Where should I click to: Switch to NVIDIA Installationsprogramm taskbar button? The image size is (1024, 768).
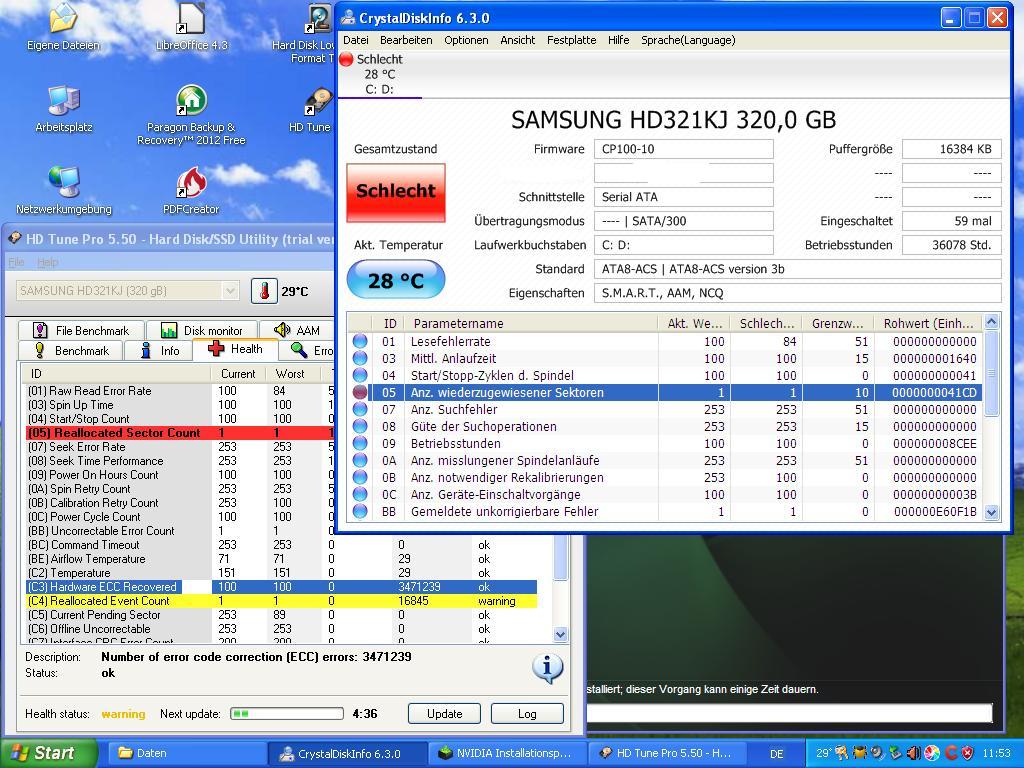click(507, 753)
